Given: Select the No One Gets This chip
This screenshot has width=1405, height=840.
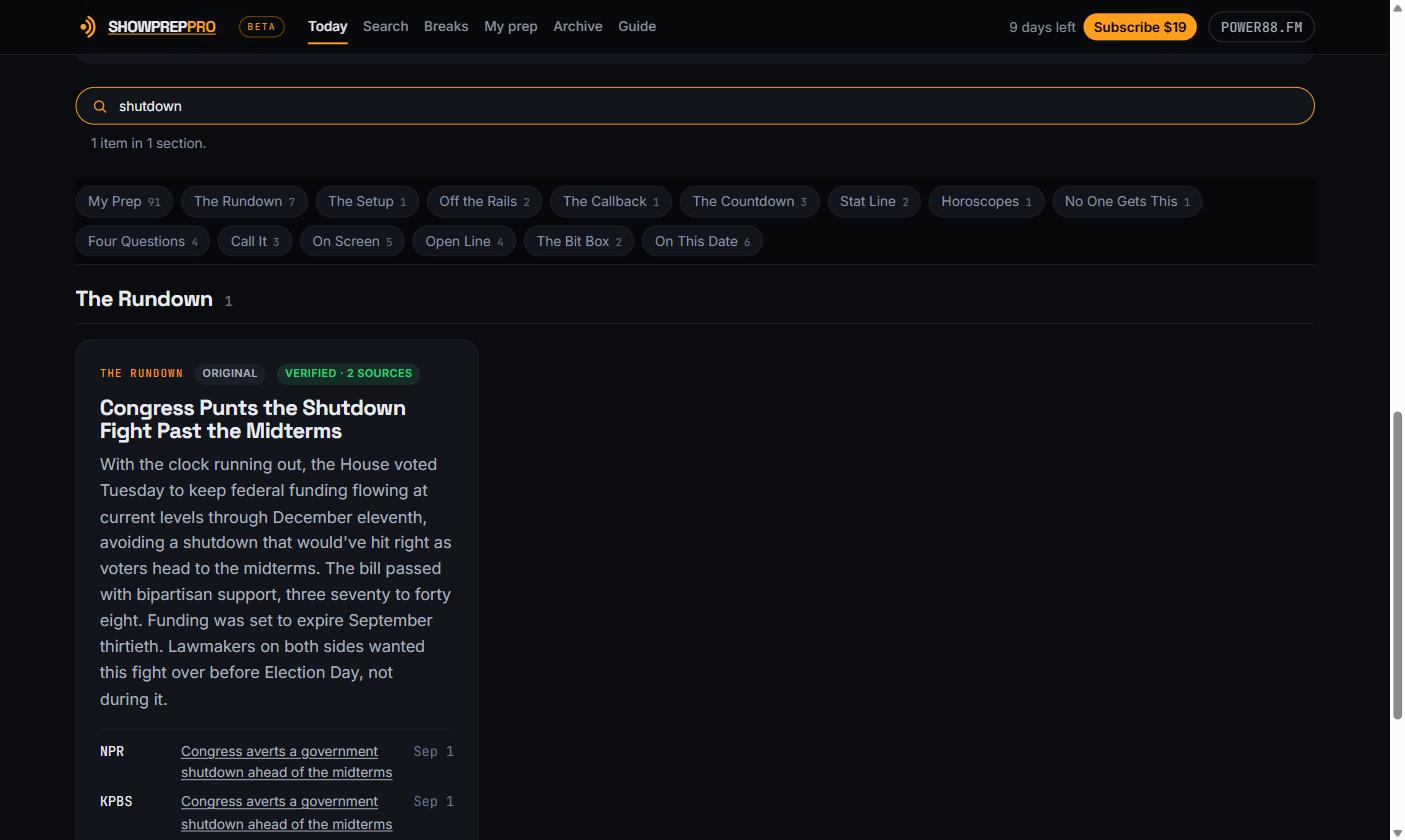Looking at the screenshot, I should (1127, 201).
